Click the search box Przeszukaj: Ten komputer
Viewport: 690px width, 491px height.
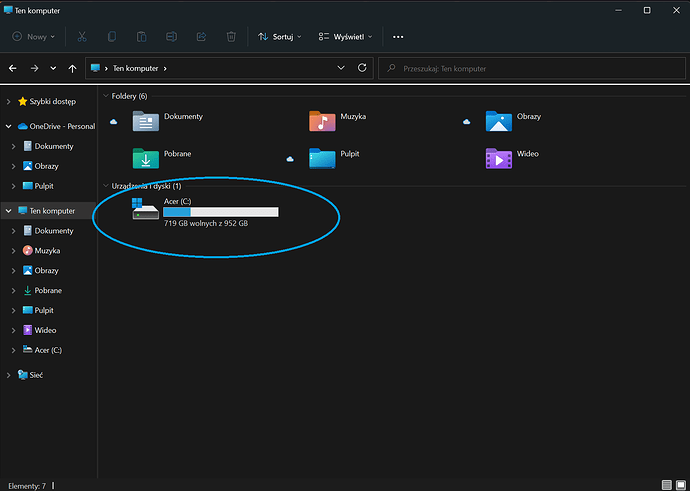[532, 68]
